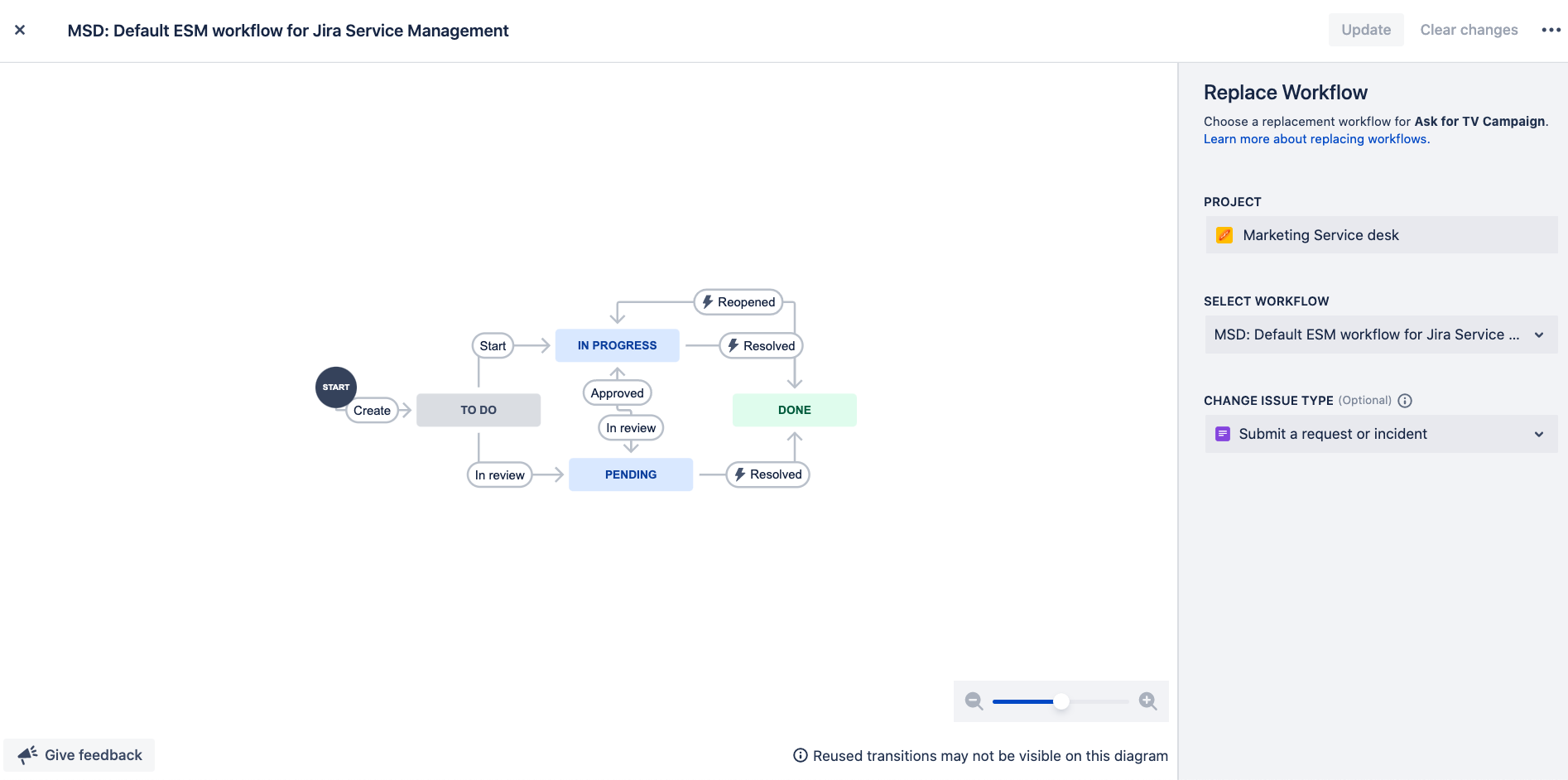The image size is (1568, 780).
Task: Click the START node in the diagram
Action: click(335, 387)
